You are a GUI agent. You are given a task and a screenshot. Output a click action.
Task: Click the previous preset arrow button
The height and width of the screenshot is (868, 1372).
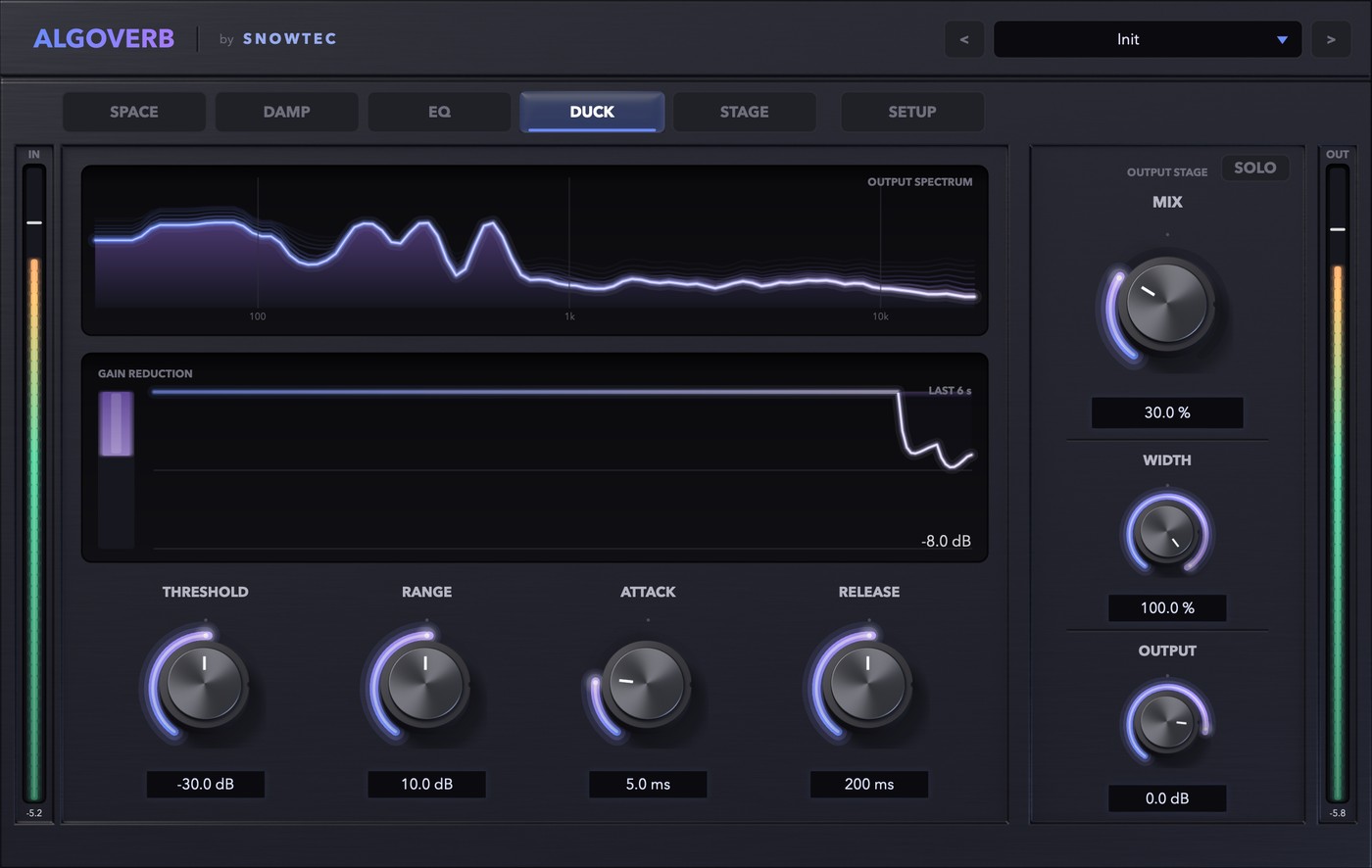(x=964, y=39)
